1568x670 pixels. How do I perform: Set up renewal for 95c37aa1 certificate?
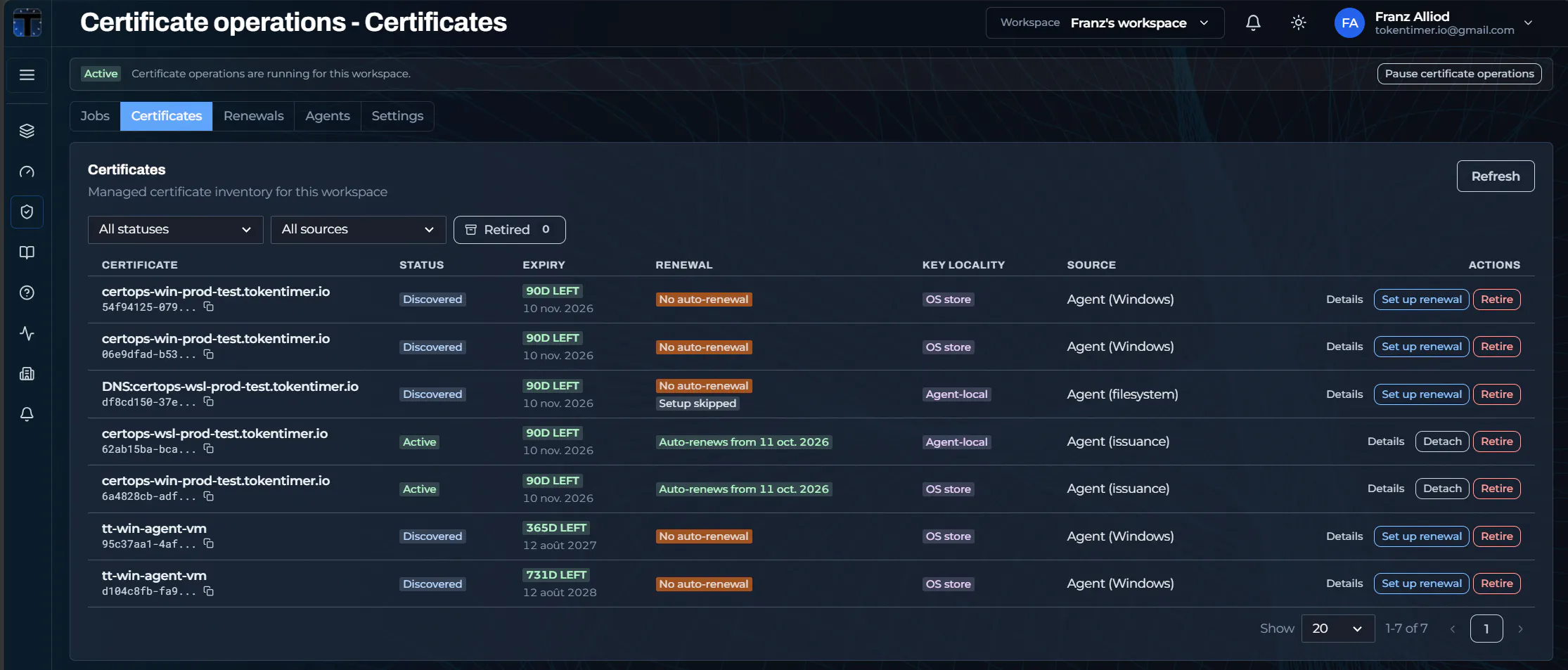(1421, 536)
